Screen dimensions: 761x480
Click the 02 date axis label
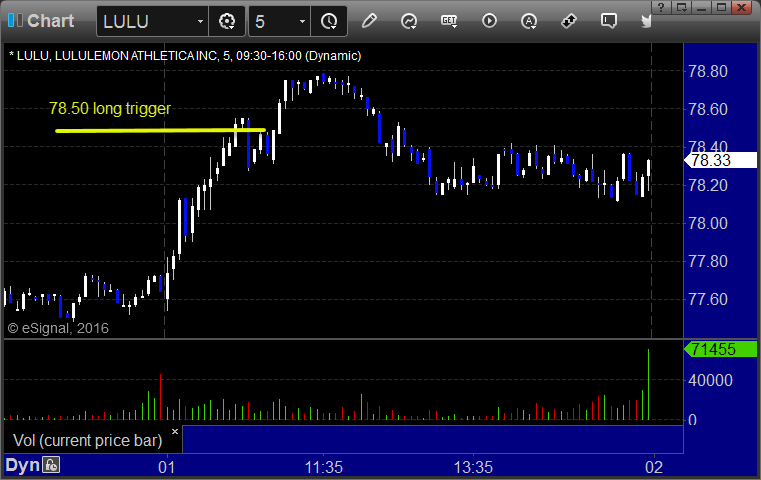(x=654, y=467)
